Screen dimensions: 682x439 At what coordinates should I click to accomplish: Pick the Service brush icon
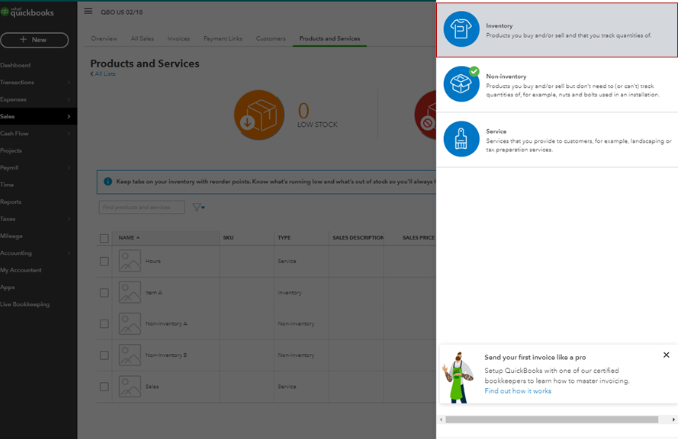(x=461, y=139)
